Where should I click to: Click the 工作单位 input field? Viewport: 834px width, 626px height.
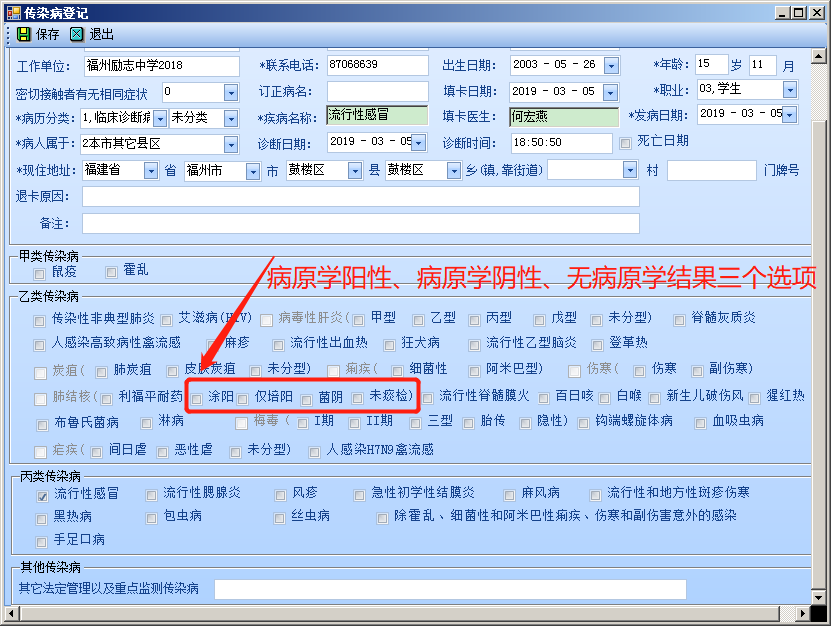162,66
